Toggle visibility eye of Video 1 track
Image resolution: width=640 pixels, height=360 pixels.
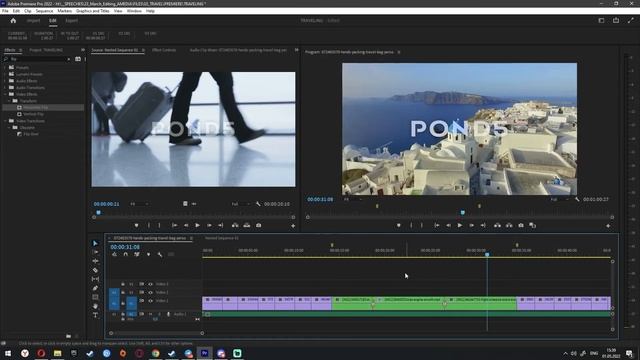click(x=150, y=301)
